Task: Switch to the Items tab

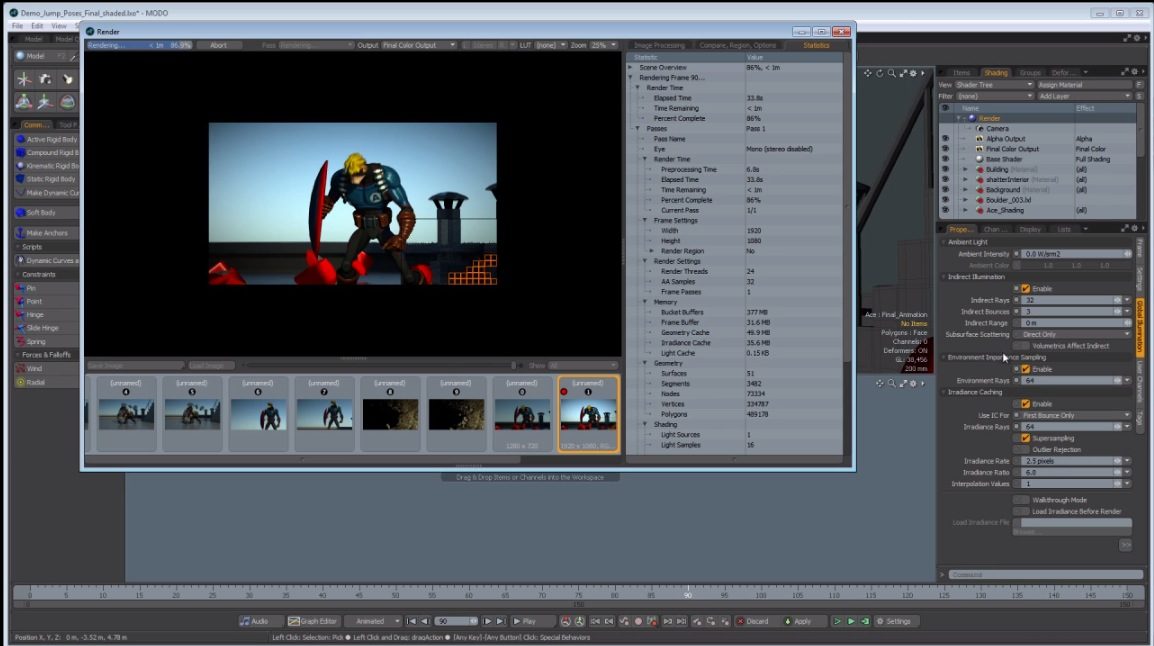Action: [x=961, y=73]
